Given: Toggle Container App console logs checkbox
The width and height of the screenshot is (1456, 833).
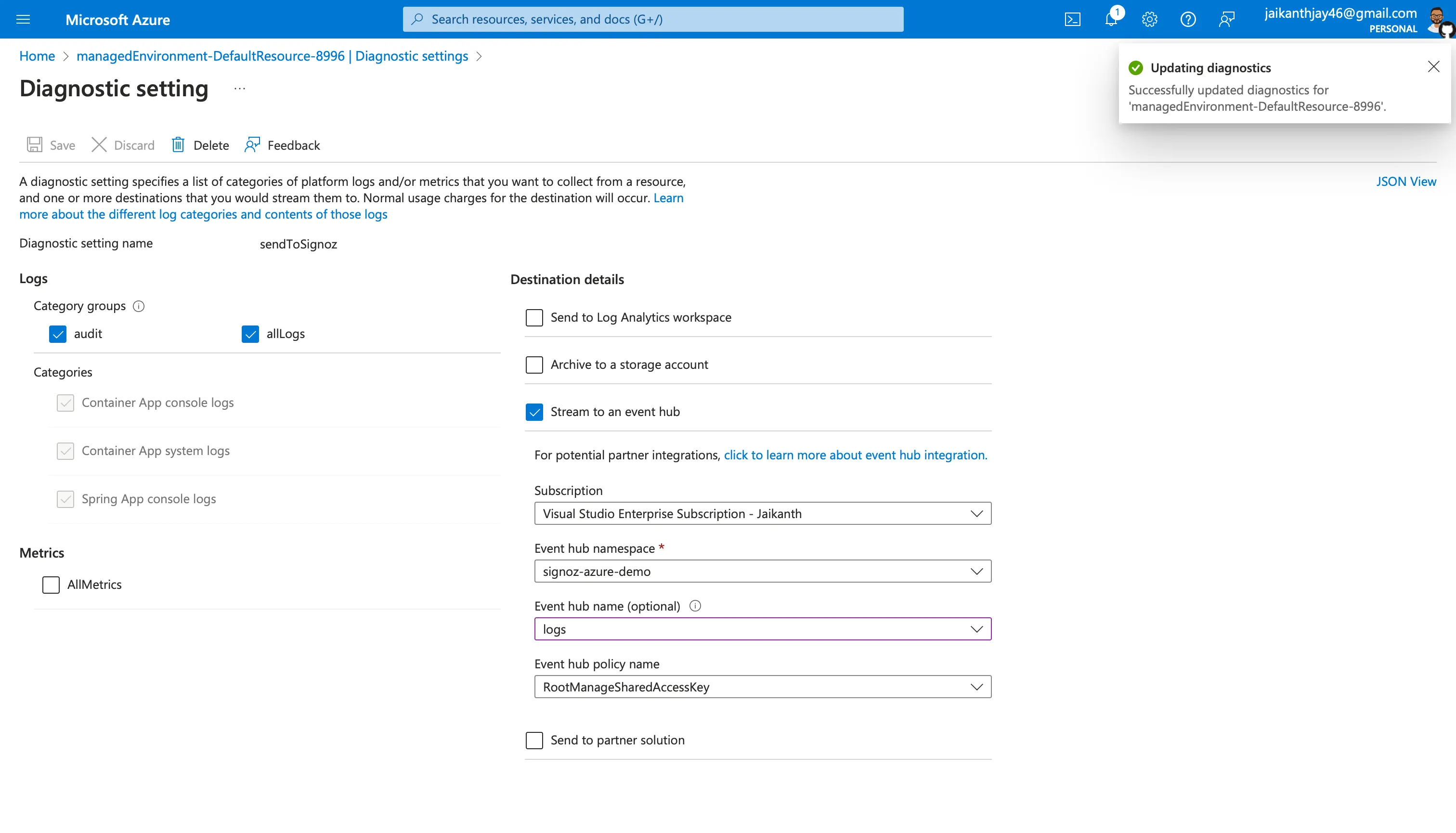Looking at the screenshot, I should tap(65, 403).
